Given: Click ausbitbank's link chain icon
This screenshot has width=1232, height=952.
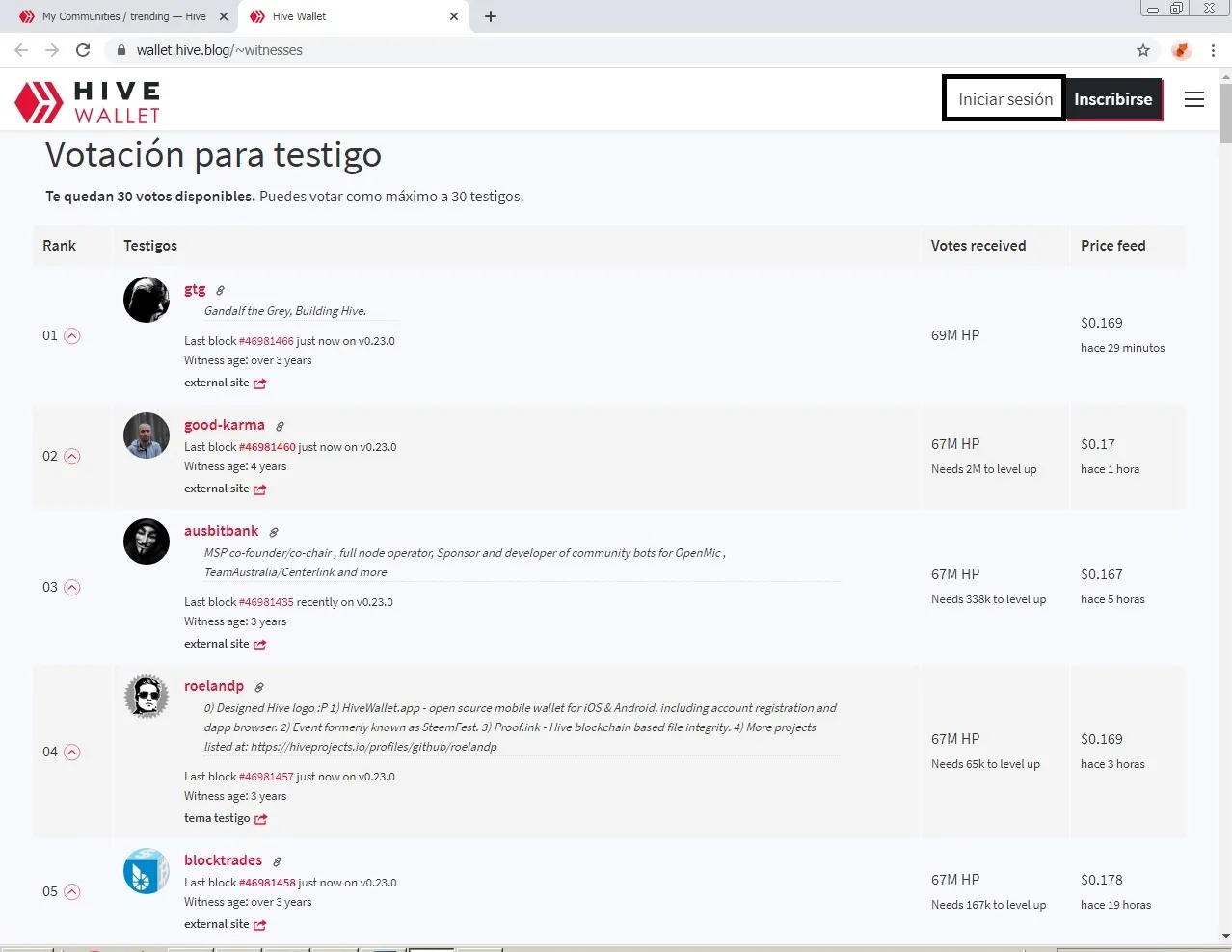Looking at the screenshot, I should (274, 532).
